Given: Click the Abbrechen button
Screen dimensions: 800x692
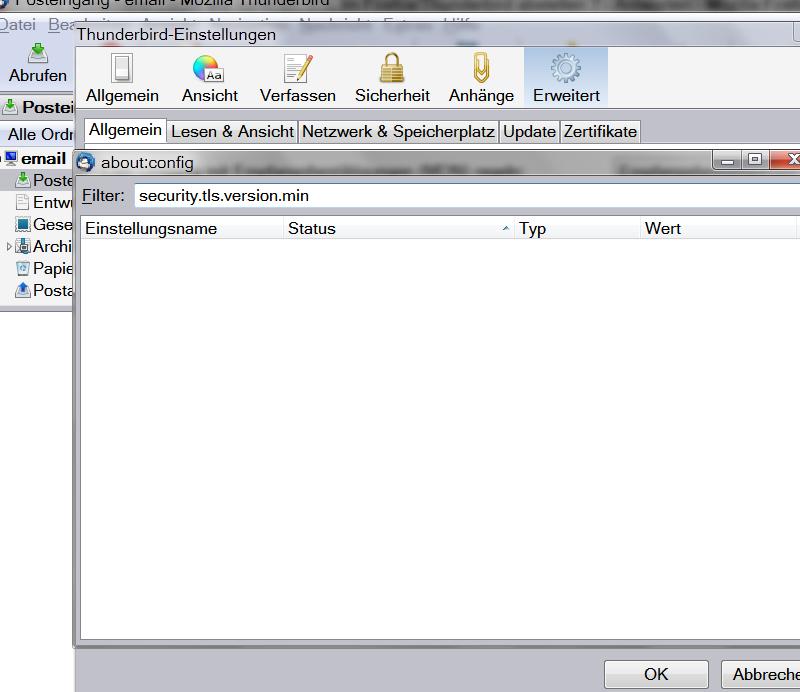Looking at the screenshot, I should point(761,674).
